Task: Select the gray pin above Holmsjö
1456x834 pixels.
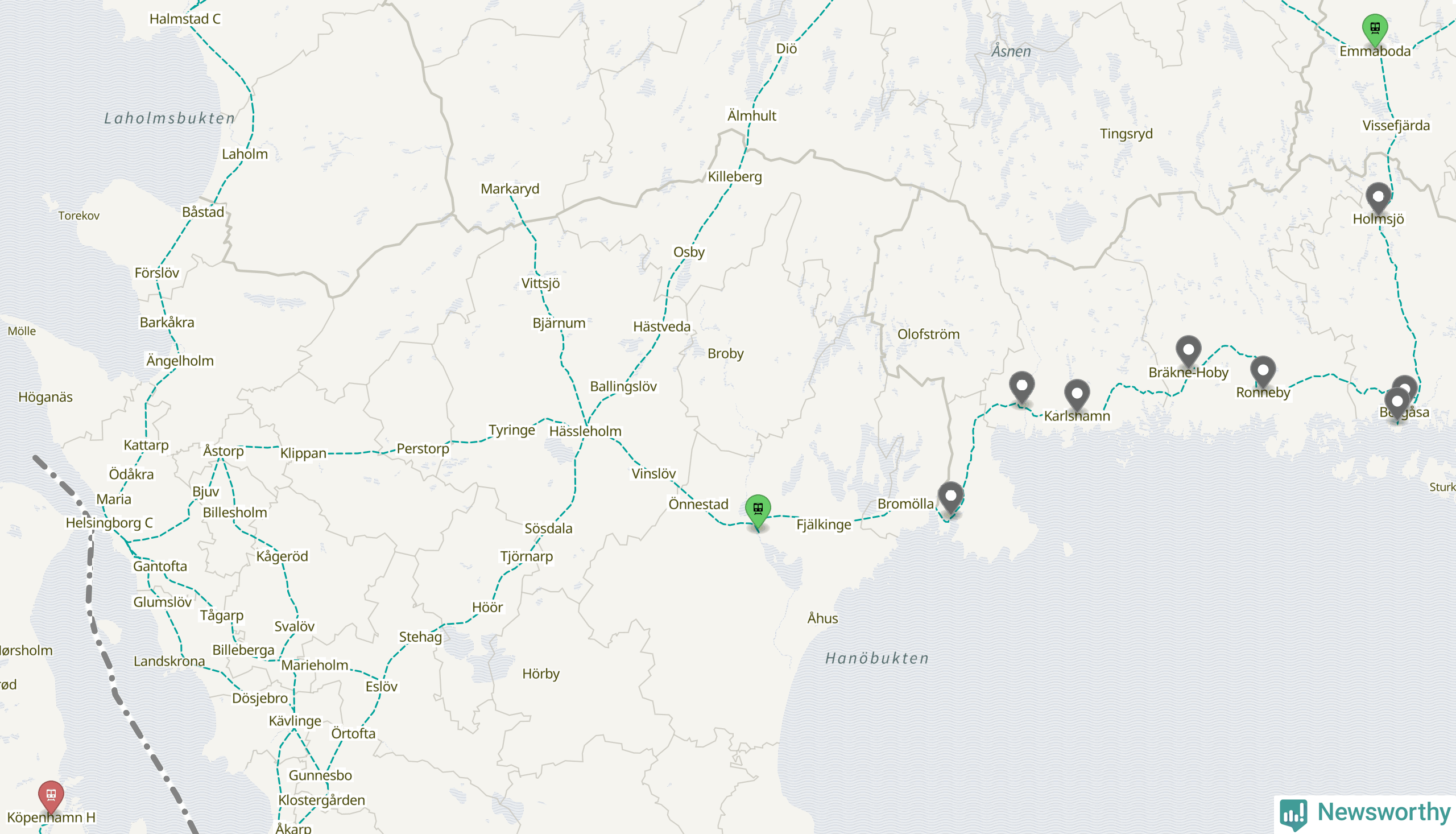Action: [1378, 197]
